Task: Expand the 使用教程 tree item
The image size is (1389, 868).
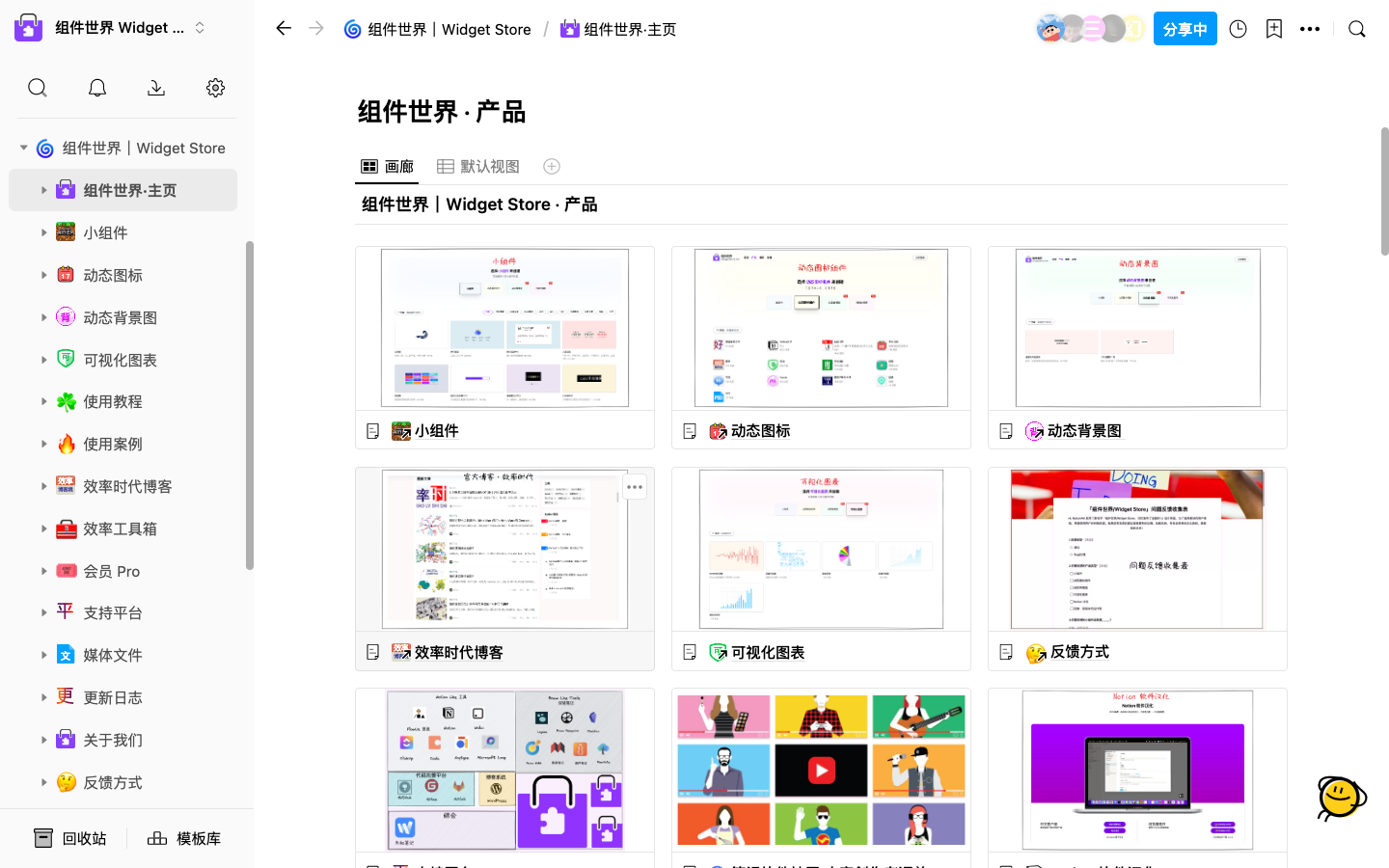Action: pos(43,401)
